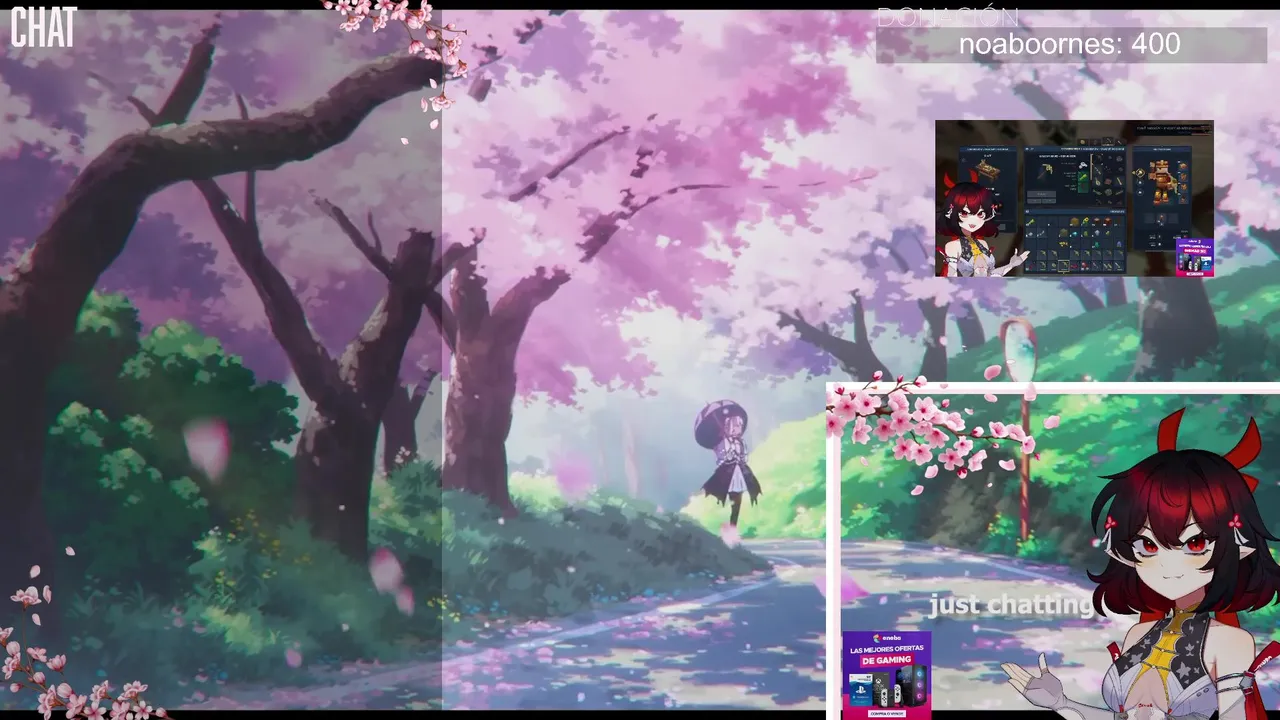
Task: Click the DE GAMING label in the ad
Action: coord(887,660)
